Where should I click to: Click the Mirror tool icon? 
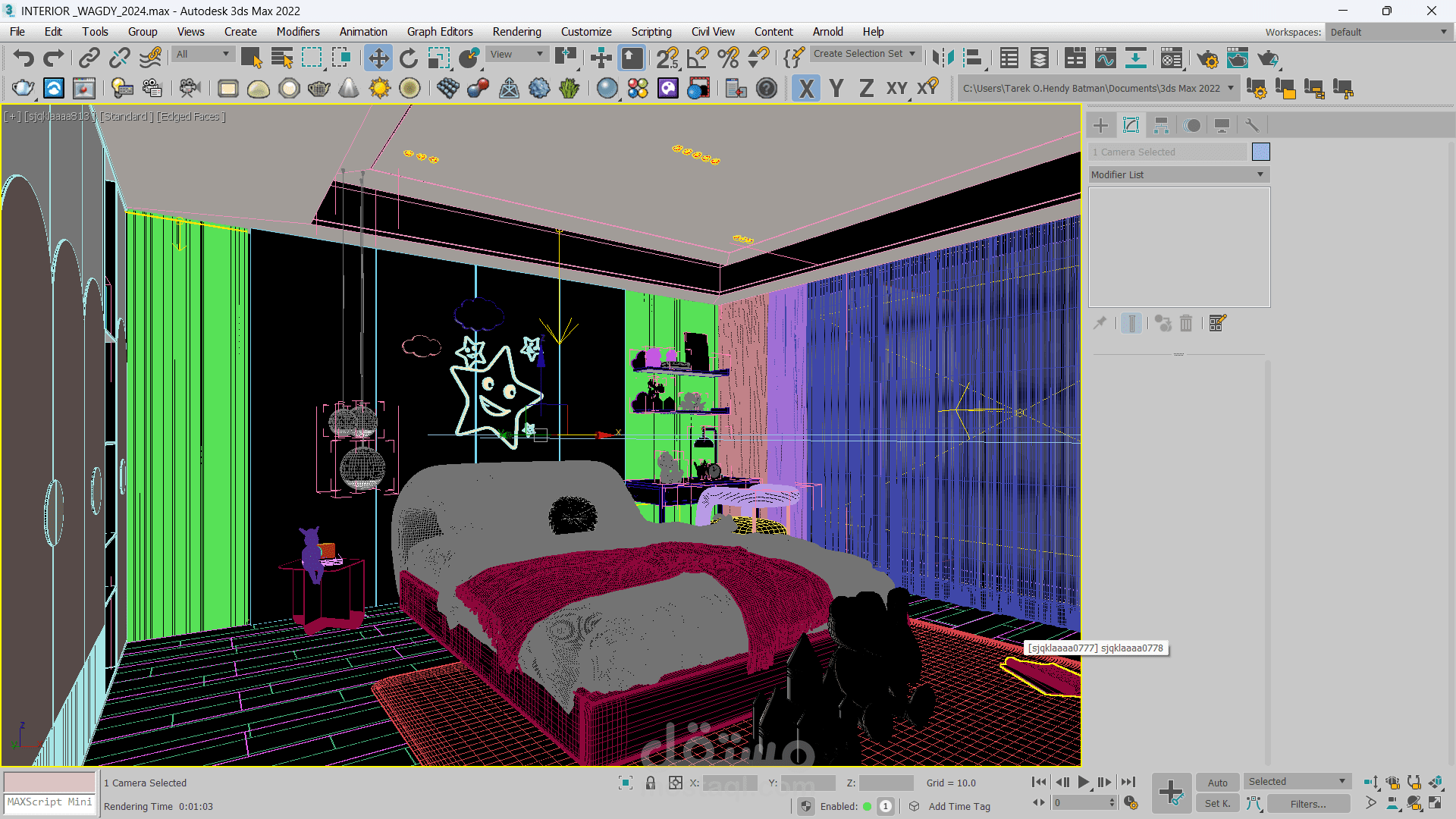tap(943, 58)
